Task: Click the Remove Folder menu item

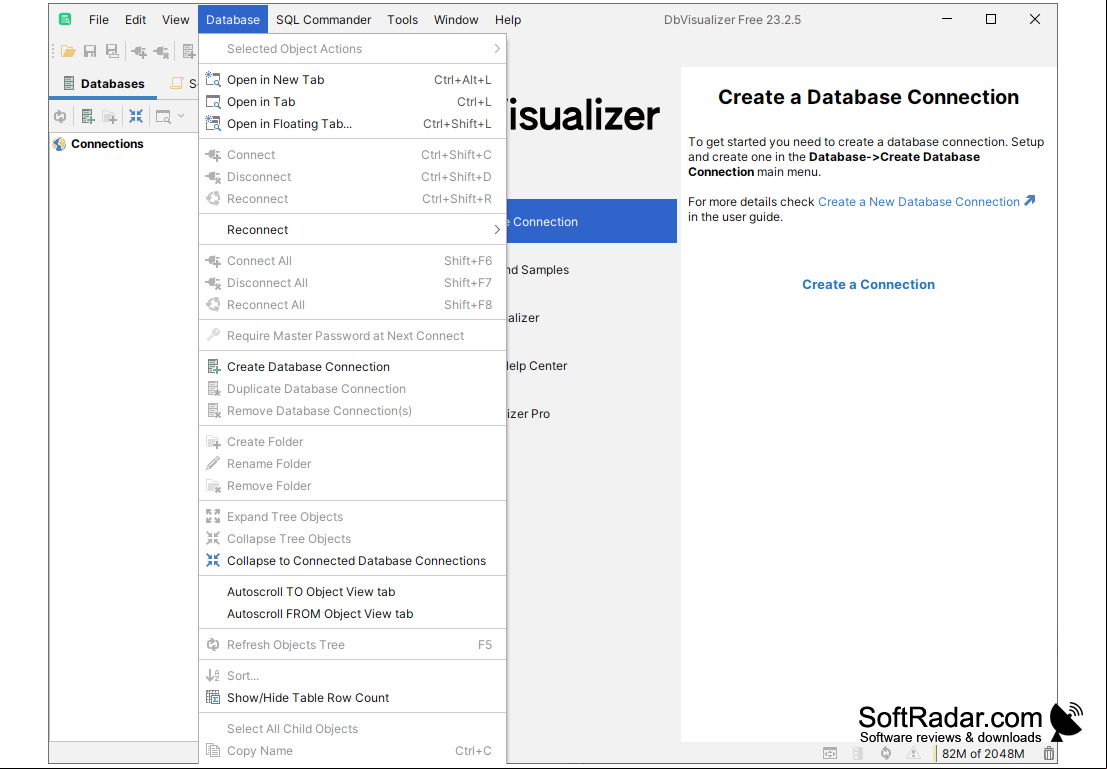Action: (352, 485)
